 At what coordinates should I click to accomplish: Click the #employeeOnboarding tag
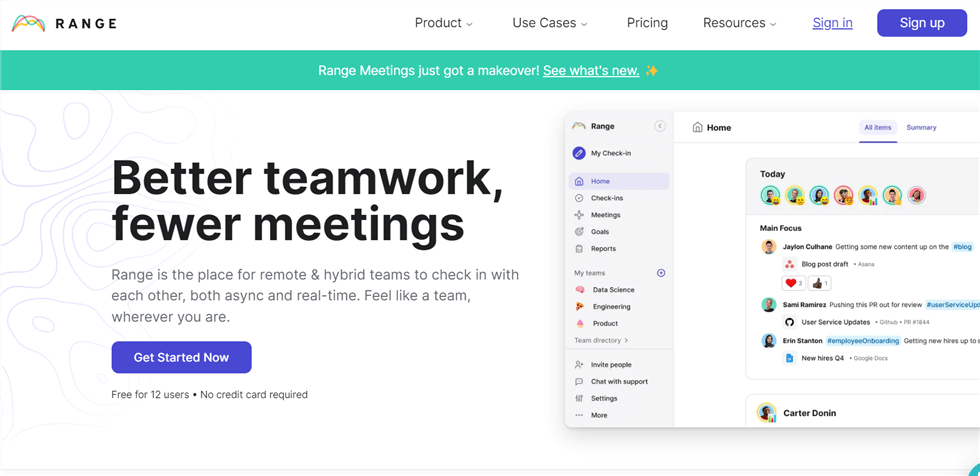[863, 340]
